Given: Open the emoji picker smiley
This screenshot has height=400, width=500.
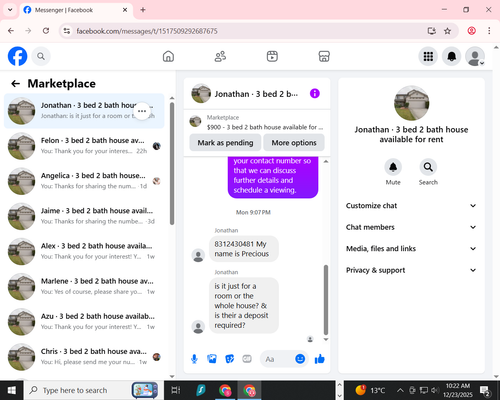Looking at the screenshot, I should (300, 359).
